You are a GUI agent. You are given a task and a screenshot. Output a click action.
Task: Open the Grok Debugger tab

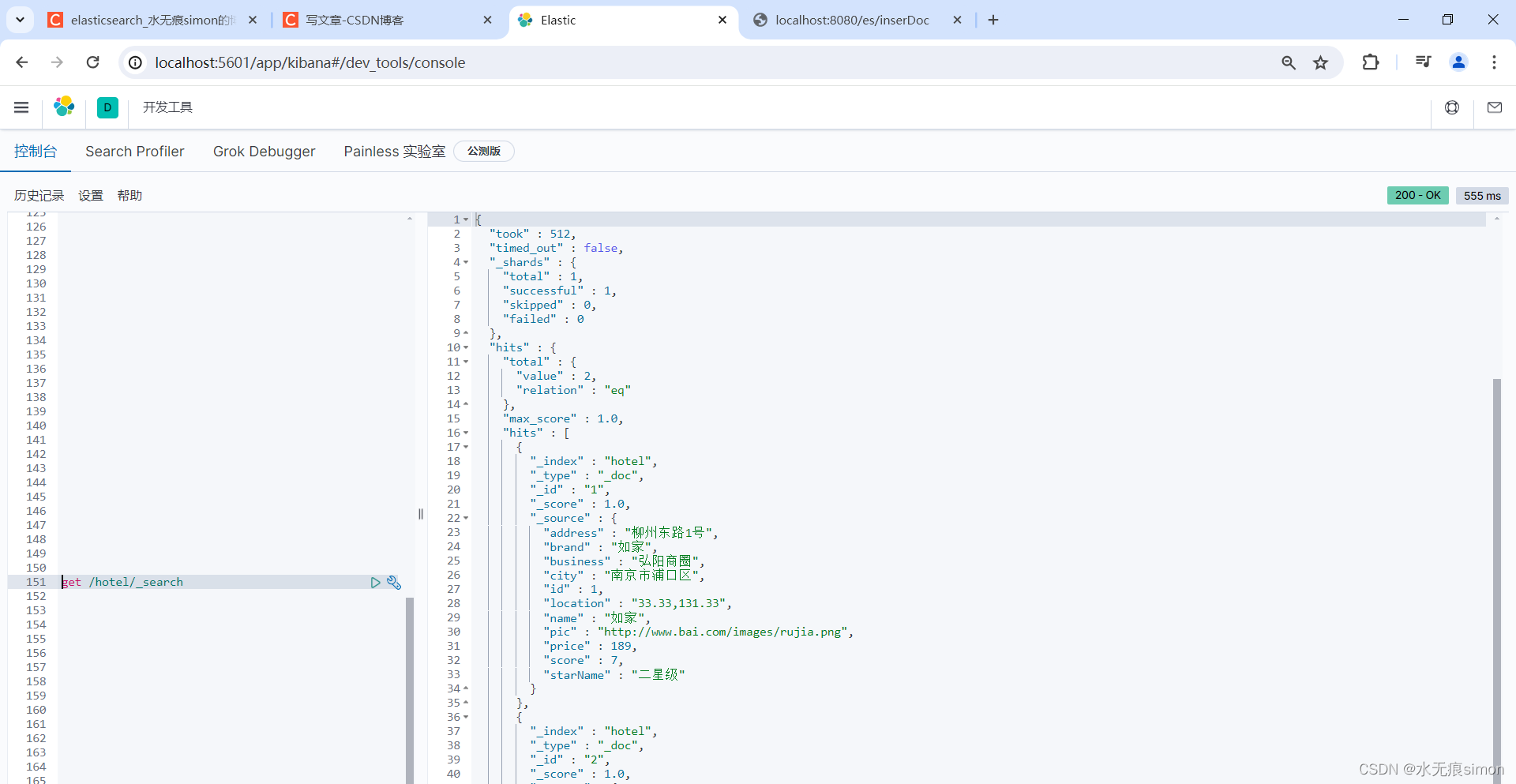pyautogui.click(x=264, y=152)
